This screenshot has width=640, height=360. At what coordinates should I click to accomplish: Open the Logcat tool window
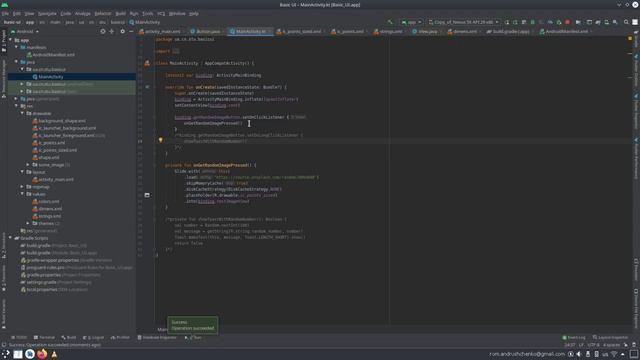click(93, 338)
